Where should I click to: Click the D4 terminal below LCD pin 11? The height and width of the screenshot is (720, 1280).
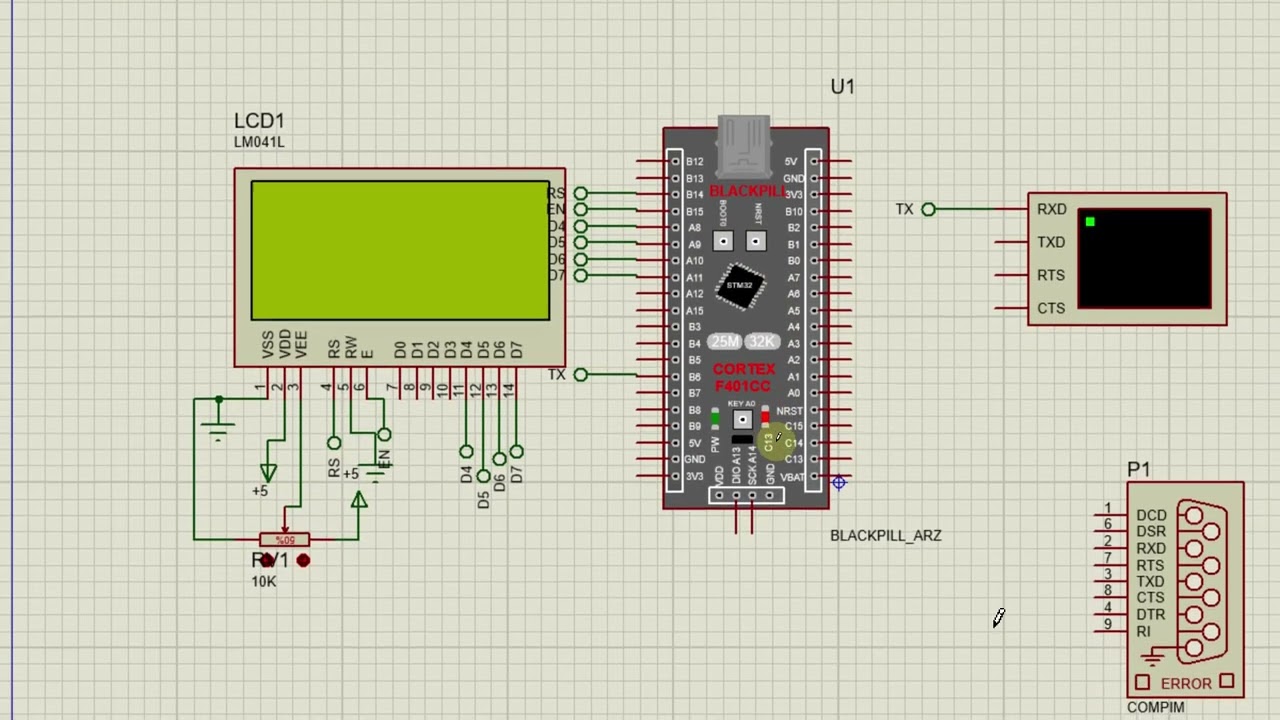pyautogui.click(x=466, y=452)
